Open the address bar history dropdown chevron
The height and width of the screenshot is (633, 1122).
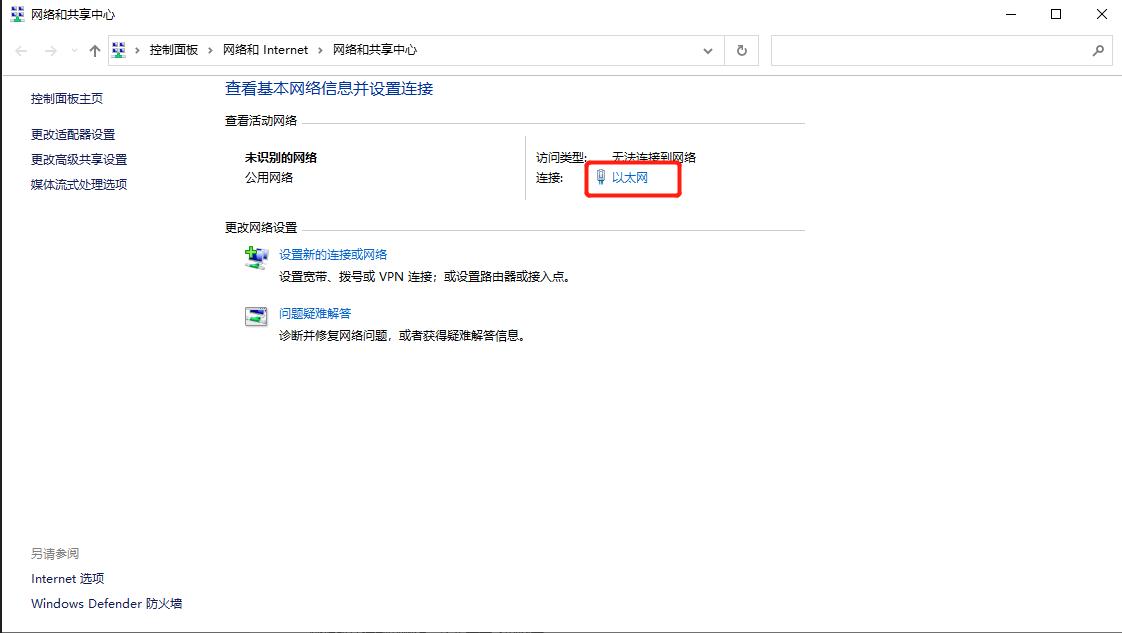coord(708,49)
